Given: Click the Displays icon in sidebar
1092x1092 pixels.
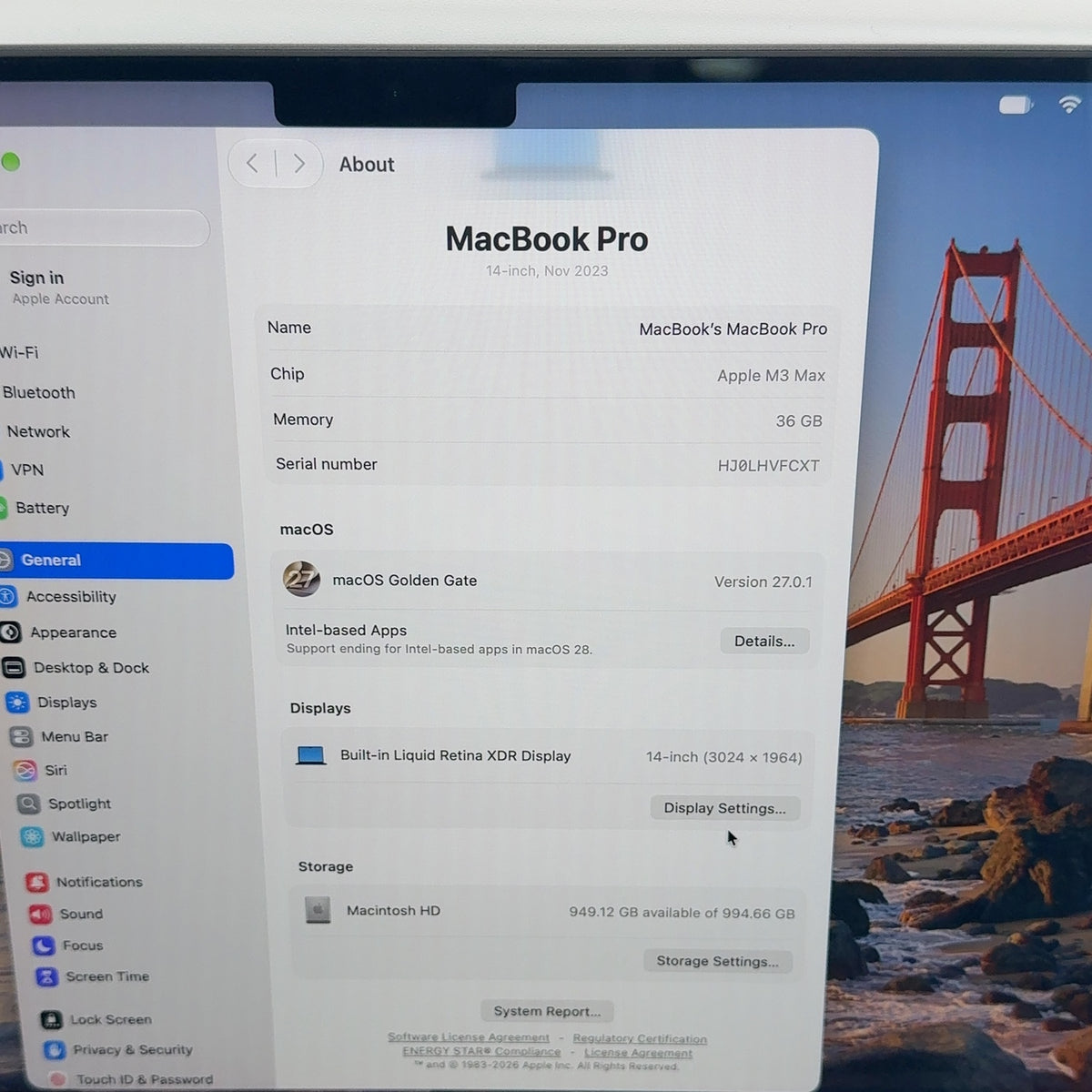Looking at the screenshot, I should point(17,703).
